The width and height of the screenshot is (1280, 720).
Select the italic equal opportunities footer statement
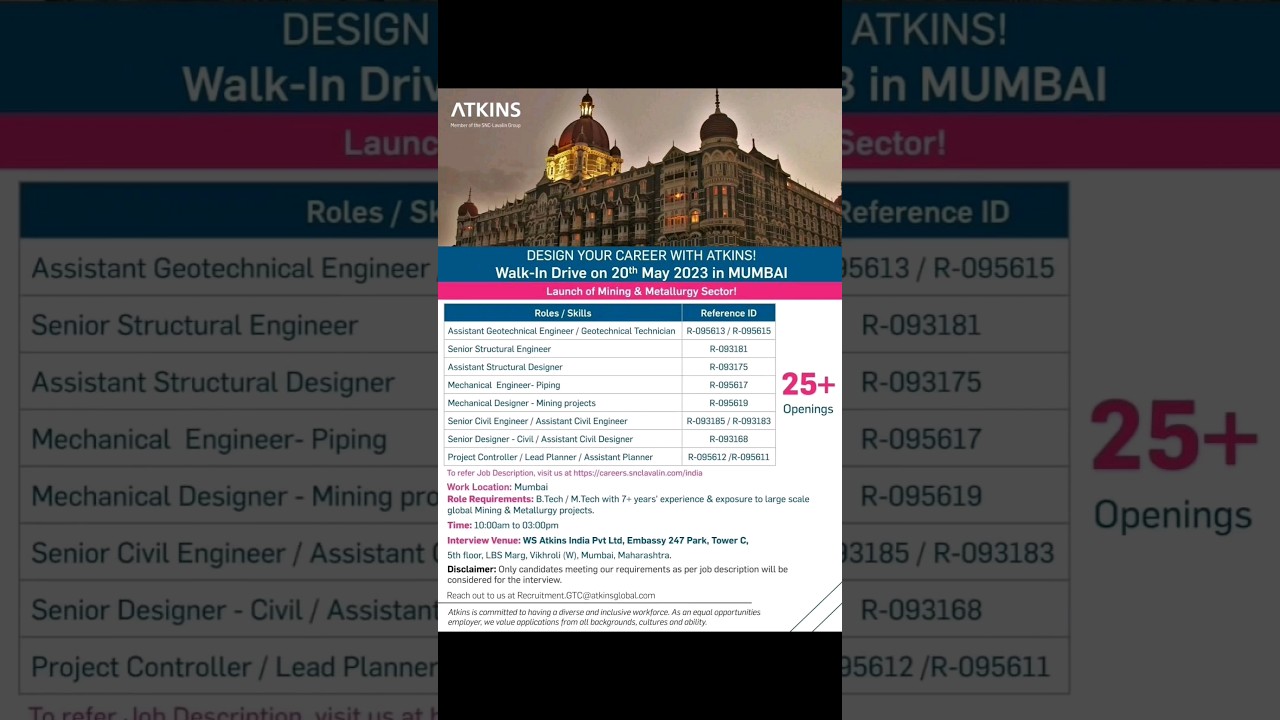pos(604,617)
